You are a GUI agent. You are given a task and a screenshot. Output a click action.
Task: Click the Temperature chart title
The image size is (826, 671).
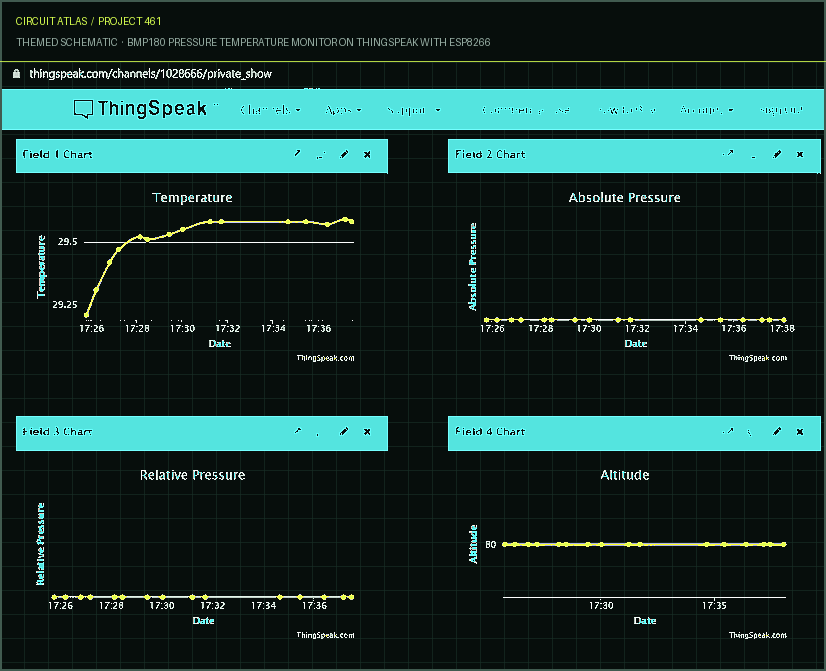[192, 198]
